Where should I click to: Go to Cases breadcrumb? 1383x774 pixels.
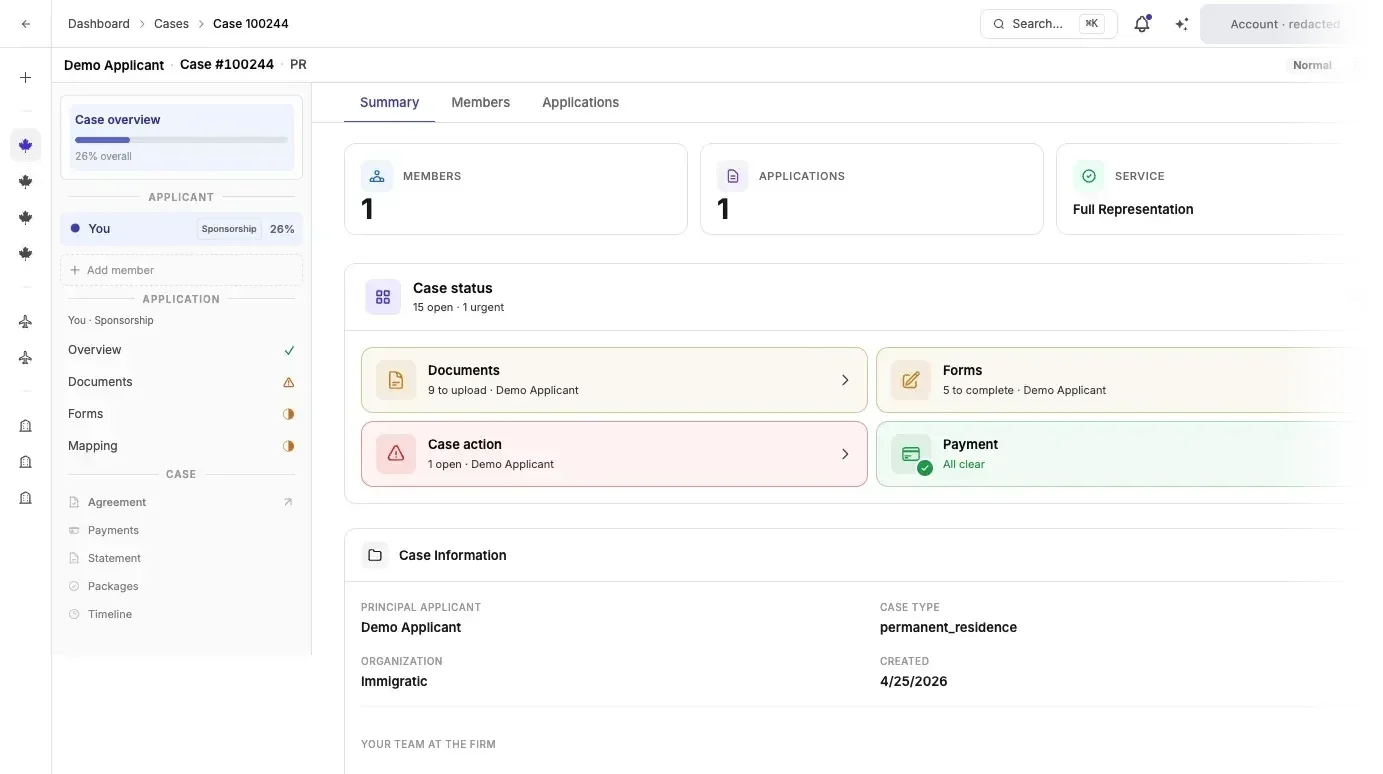(x=171, y=24)
